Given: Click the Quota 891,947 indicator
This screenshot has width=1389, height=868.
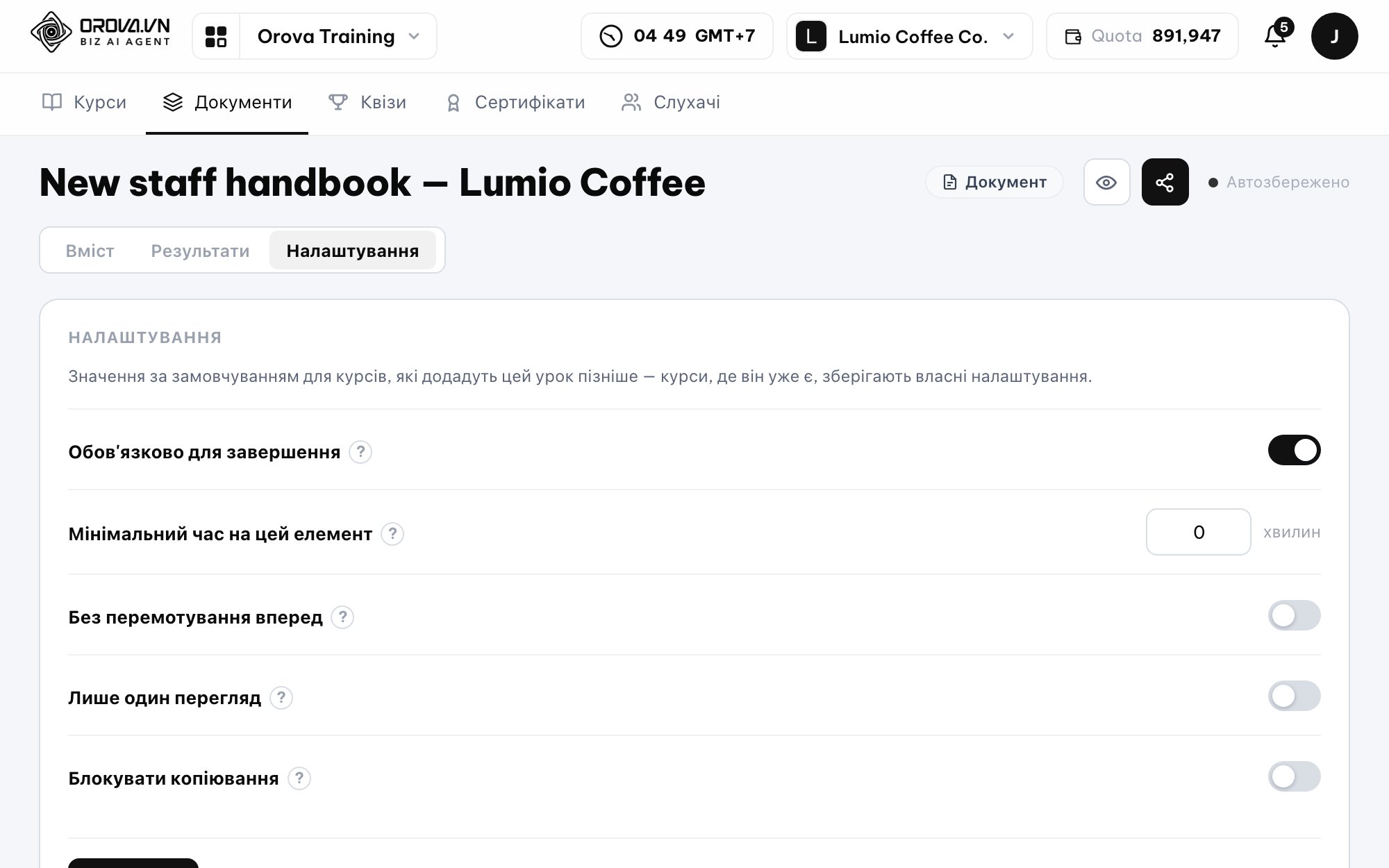Looking at the screenshot, I should (1142, 36).
